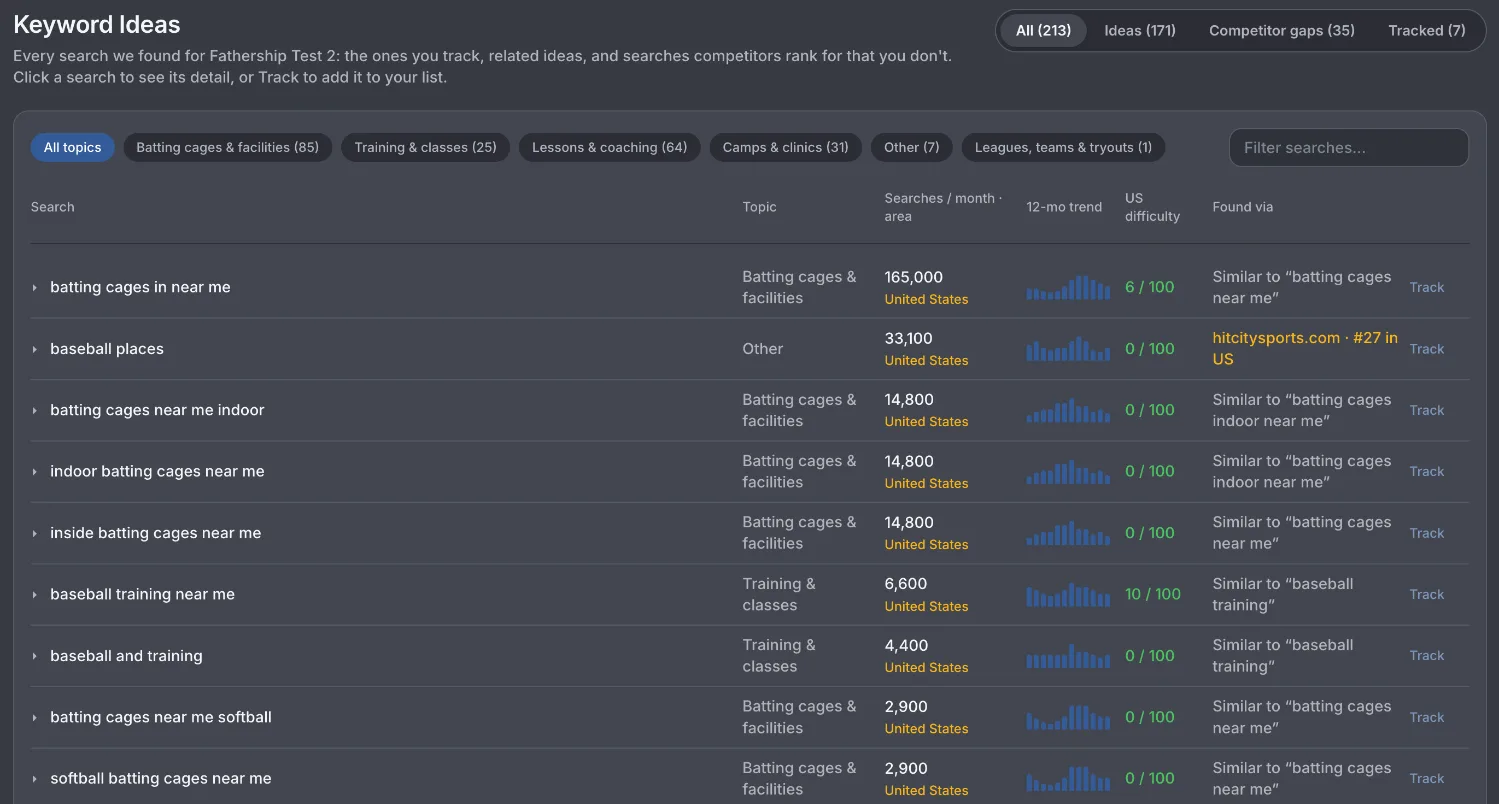Open the "baseball places" search detail
1499x804 pixels.
click(107, 349)
